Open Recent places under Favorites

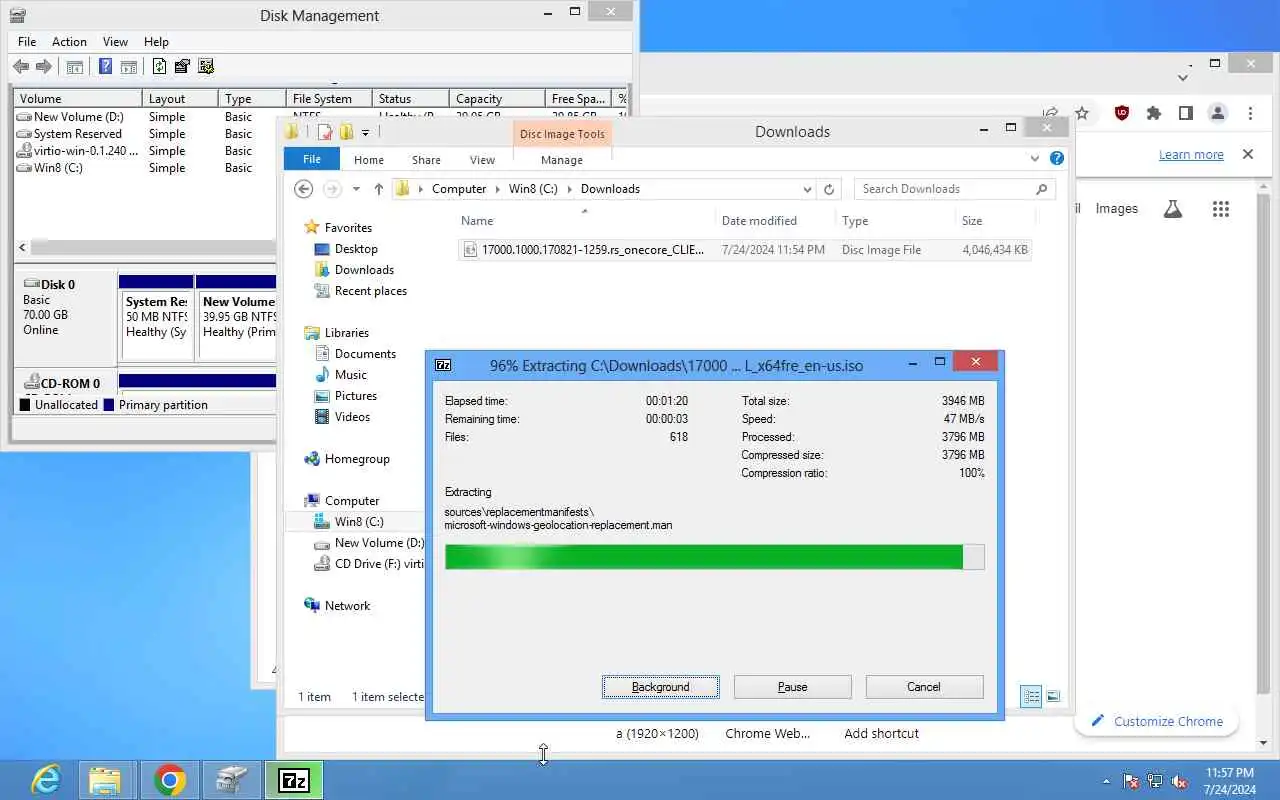pyautogui.click(x=370, y=291)
